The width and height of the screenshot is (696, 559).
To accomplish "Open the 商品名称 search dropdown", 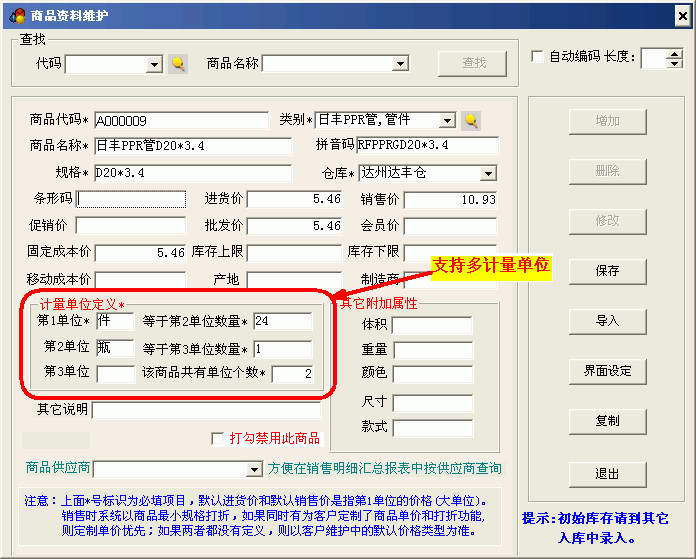I will pyautogui.click(x=400, y=64).
